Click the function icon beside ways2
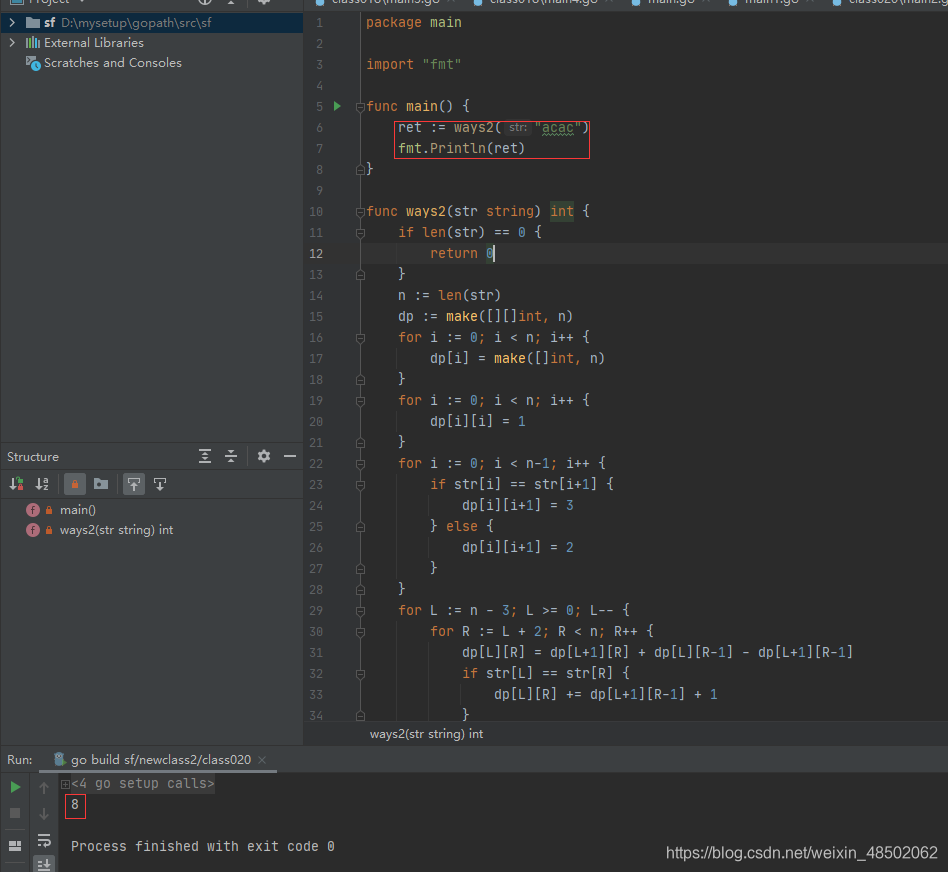 (x=33, y=530)
